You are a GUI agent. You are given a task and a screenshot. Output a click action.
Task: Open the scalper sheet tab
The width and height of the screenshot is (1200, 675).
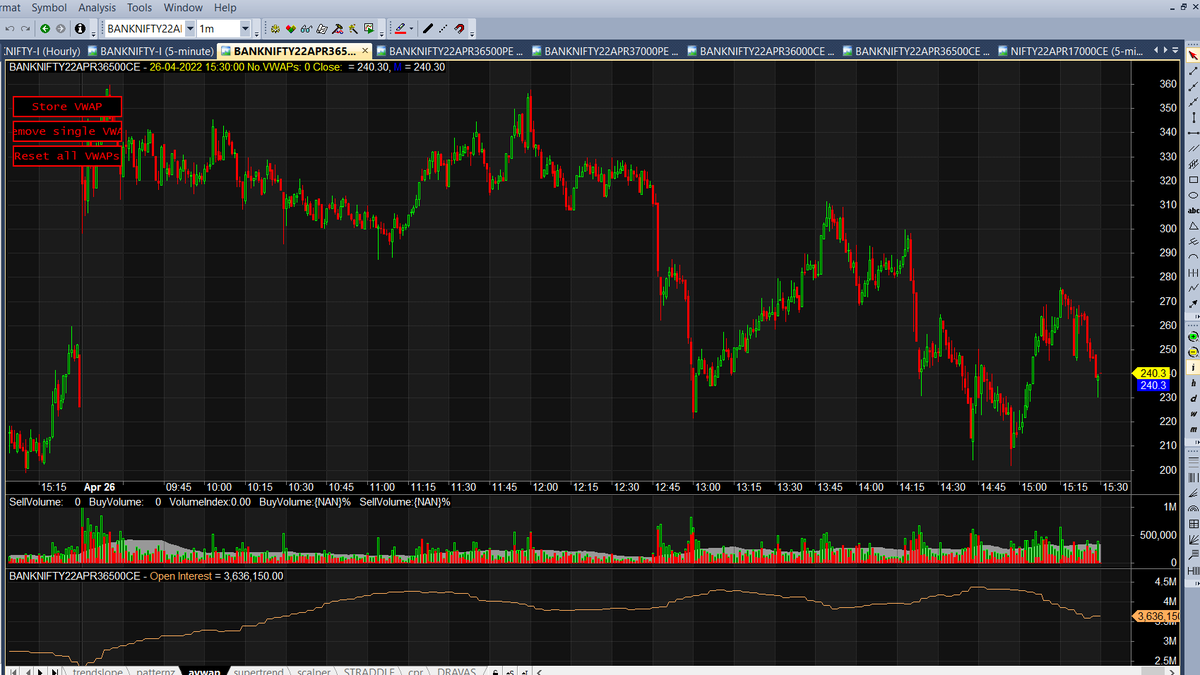click(x=314, y=670)
